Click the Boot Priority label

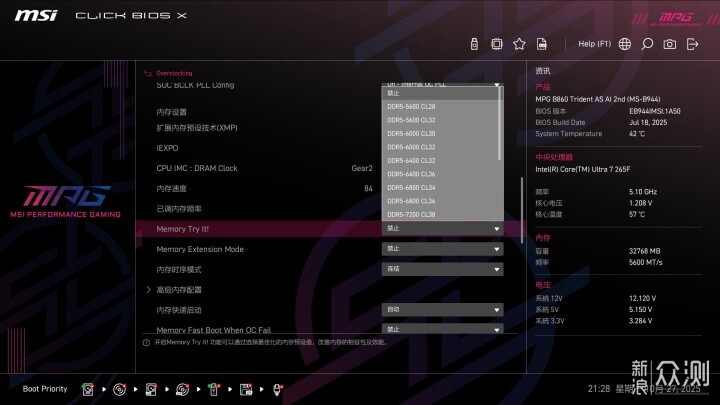click(x=45, y=389)
